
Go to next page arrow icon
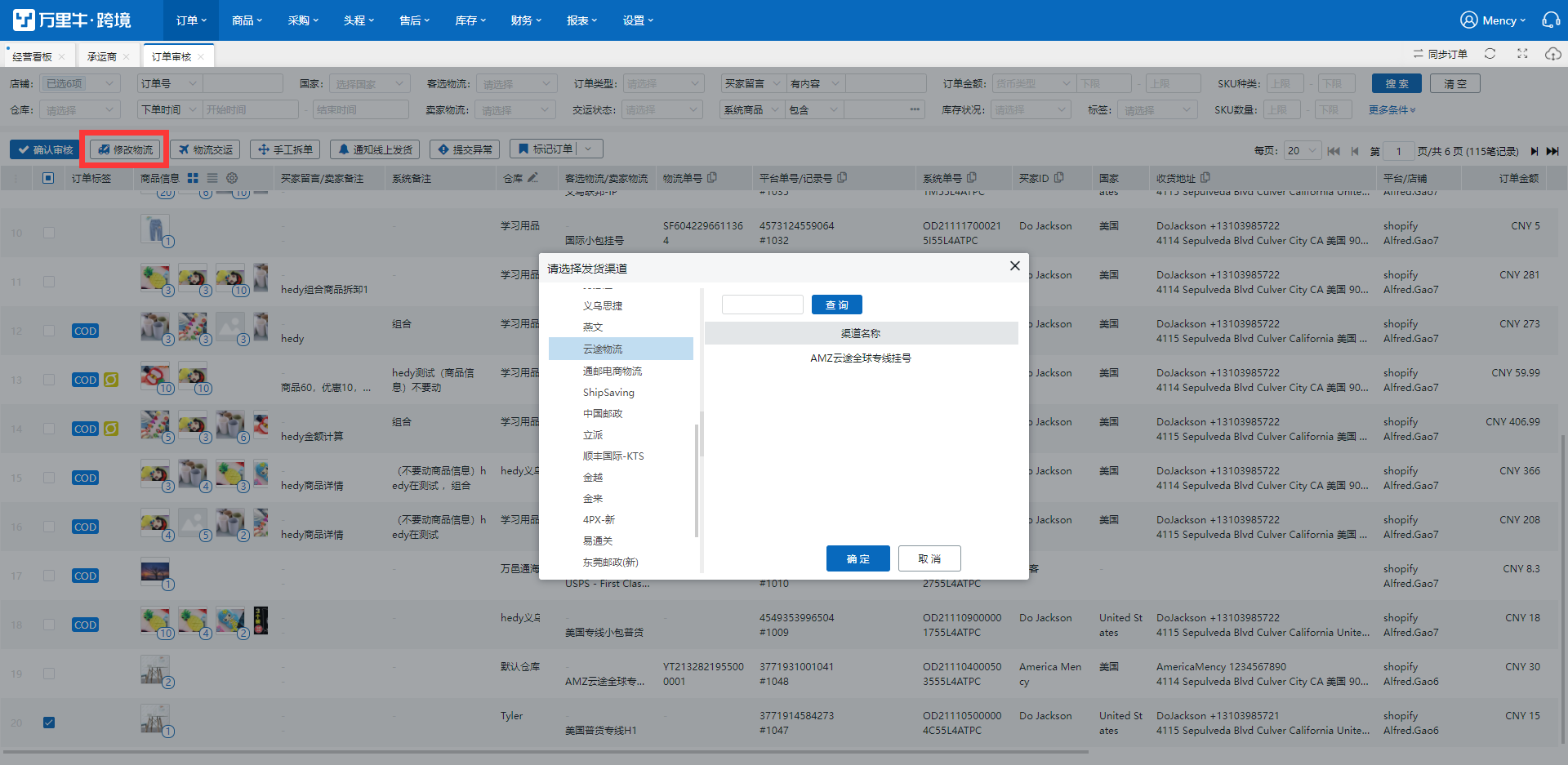pos(1534,151)
